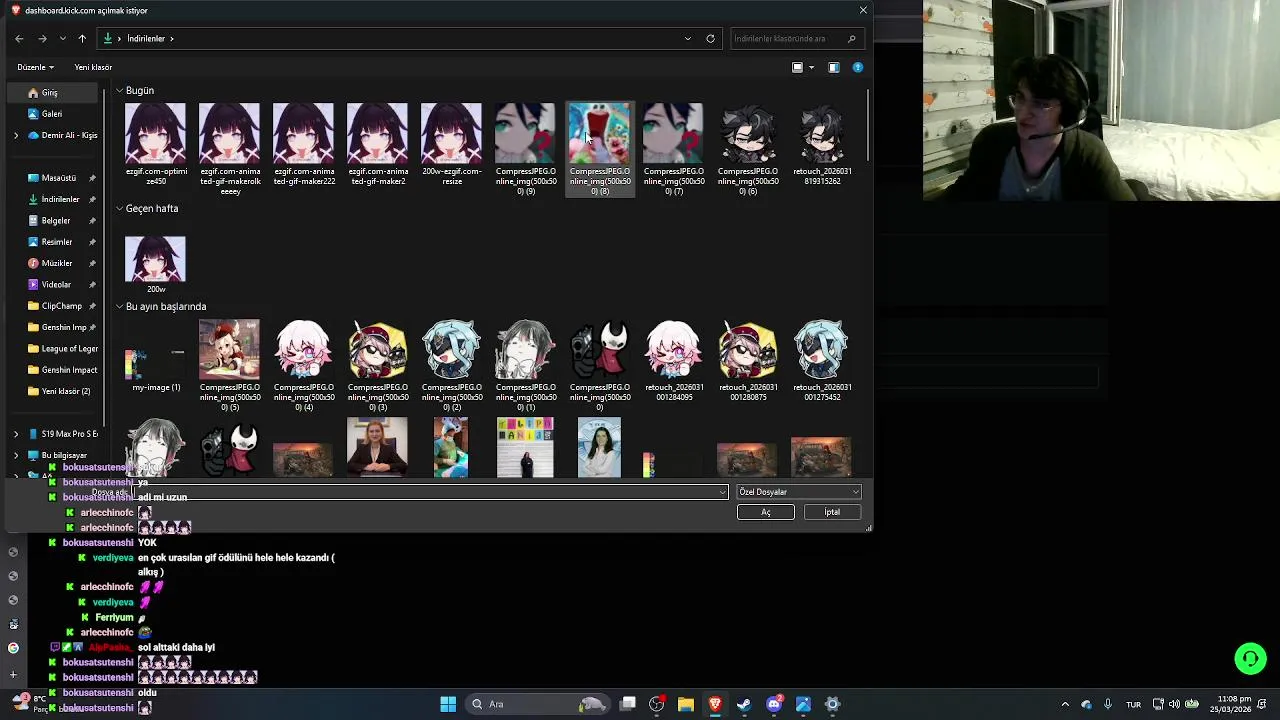Select the 200w-ezgif.com-resize file
The height and width of the screenshot is (720, 1280).
[451, 144]
